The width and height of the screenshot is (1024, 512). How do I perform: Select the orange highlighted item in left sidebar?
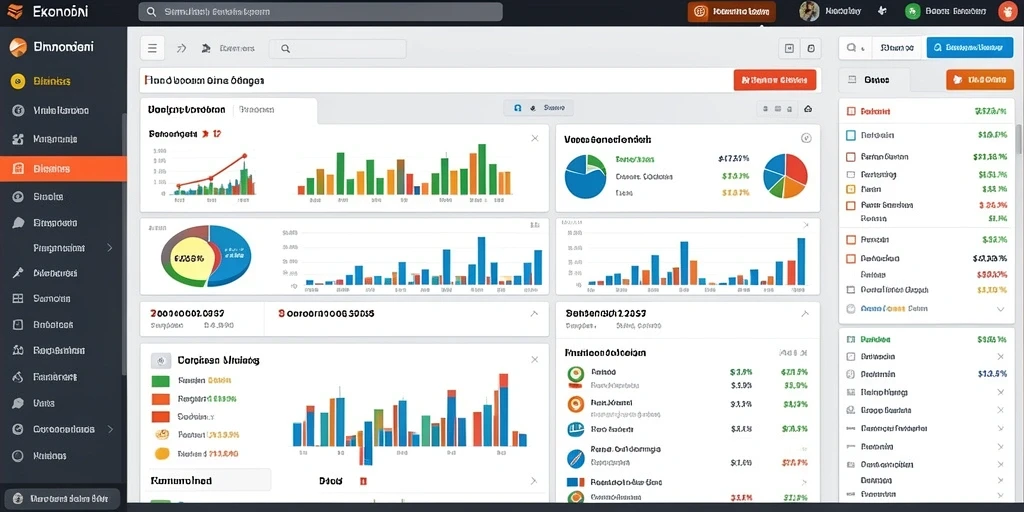pos(63,168)
